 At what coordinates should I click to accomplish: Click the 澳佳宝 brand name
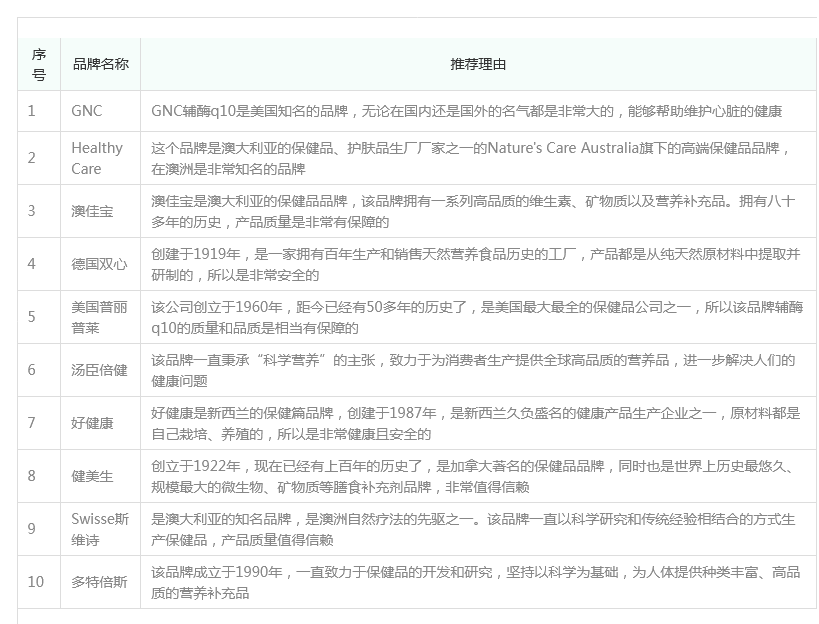click(92, 211)
